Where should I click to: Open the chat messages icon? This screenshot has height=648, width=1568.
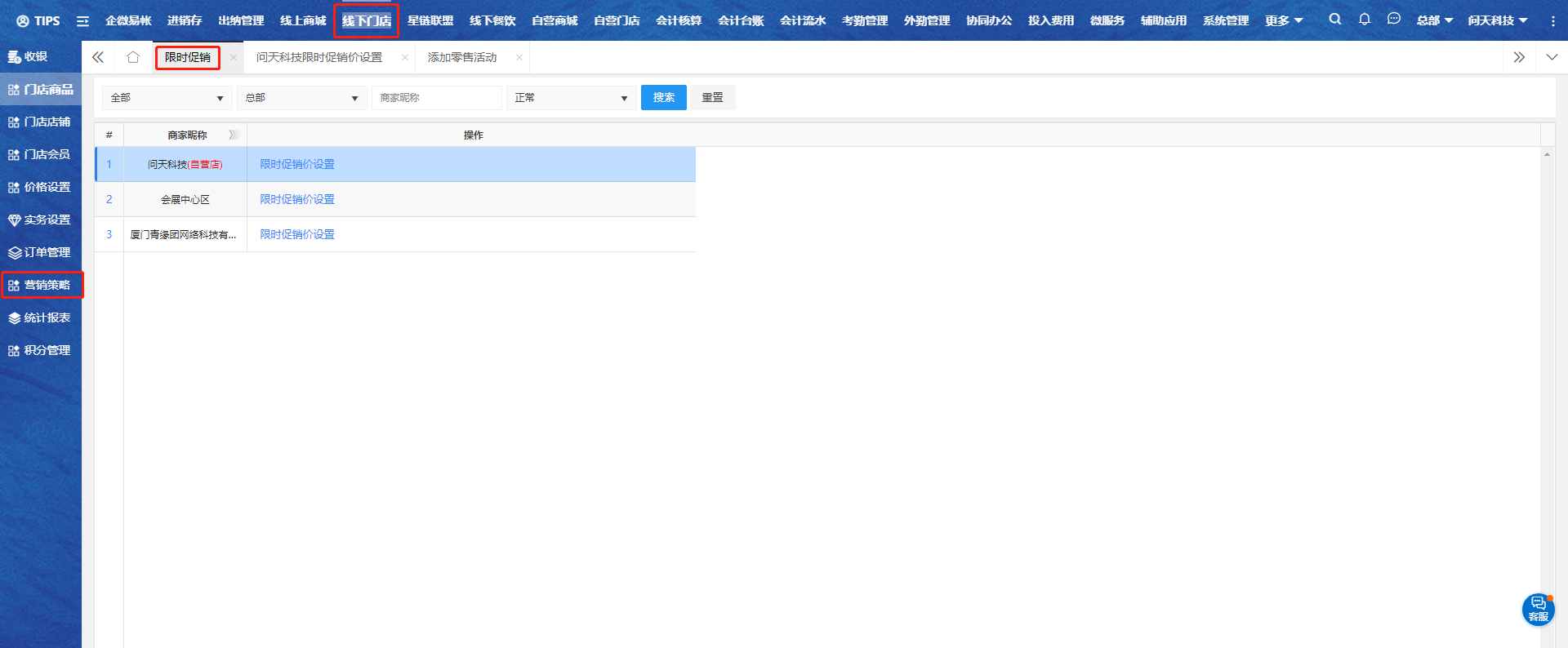[x=1393, y=20]
